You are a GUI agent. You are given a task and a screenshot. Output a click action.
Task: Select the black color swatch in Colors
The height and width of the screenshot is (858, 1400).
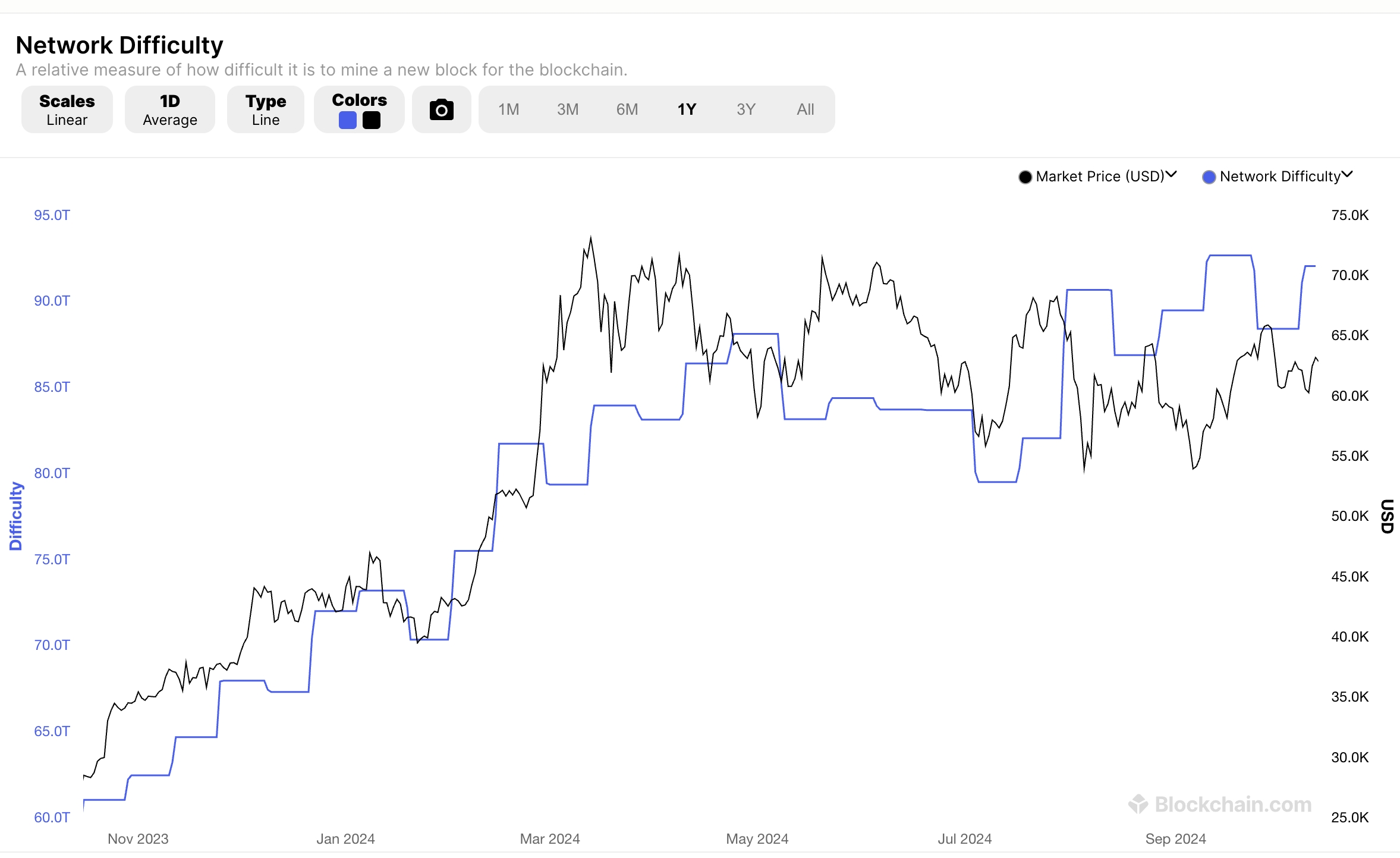point(371,120)
